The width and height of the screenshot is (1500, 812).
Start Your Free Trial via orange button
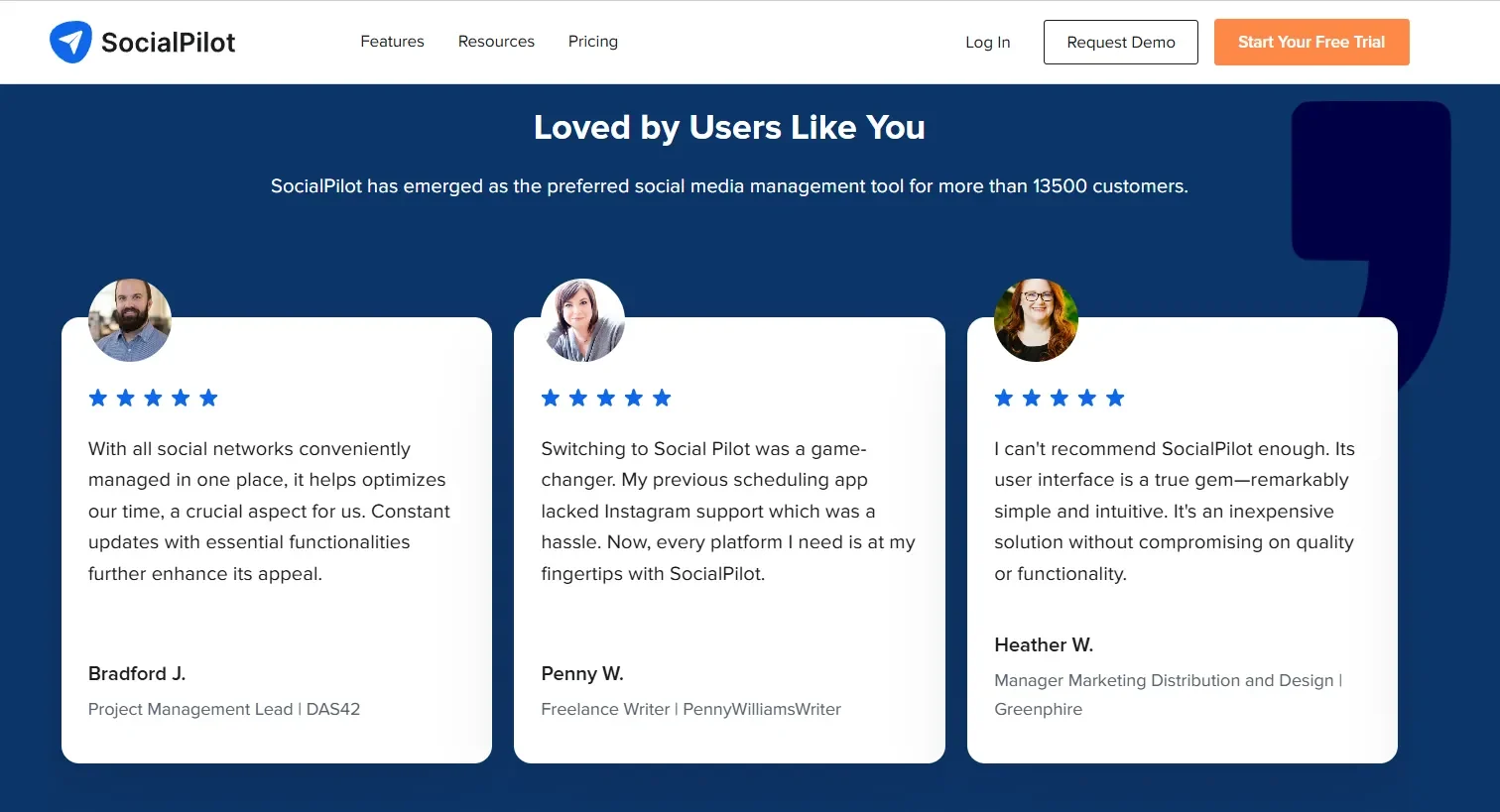tap(1312, 42)
